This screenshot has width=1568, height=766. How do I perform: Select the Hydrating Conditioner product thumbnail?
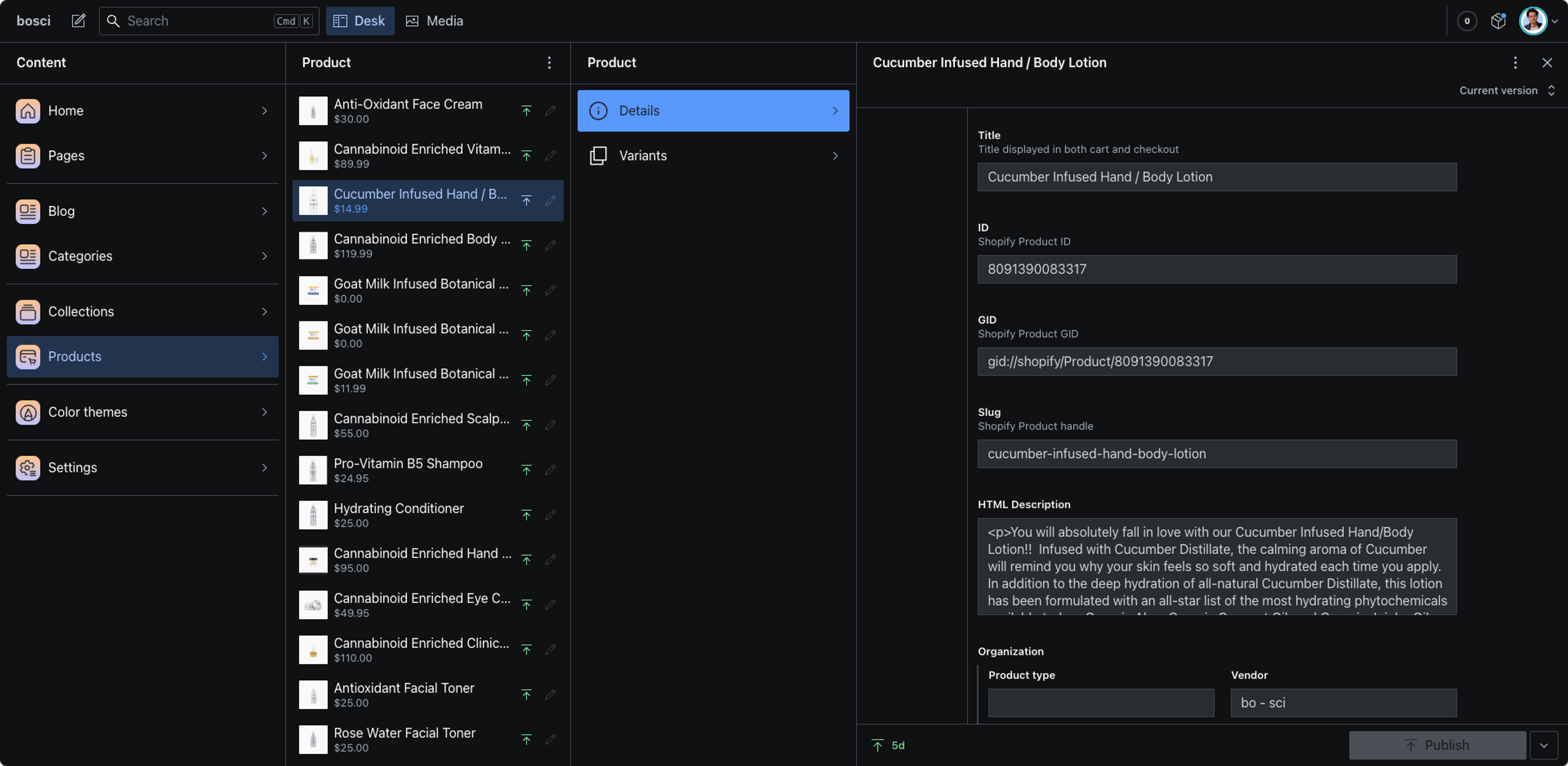pyautogui.click(x=313, y=515)
